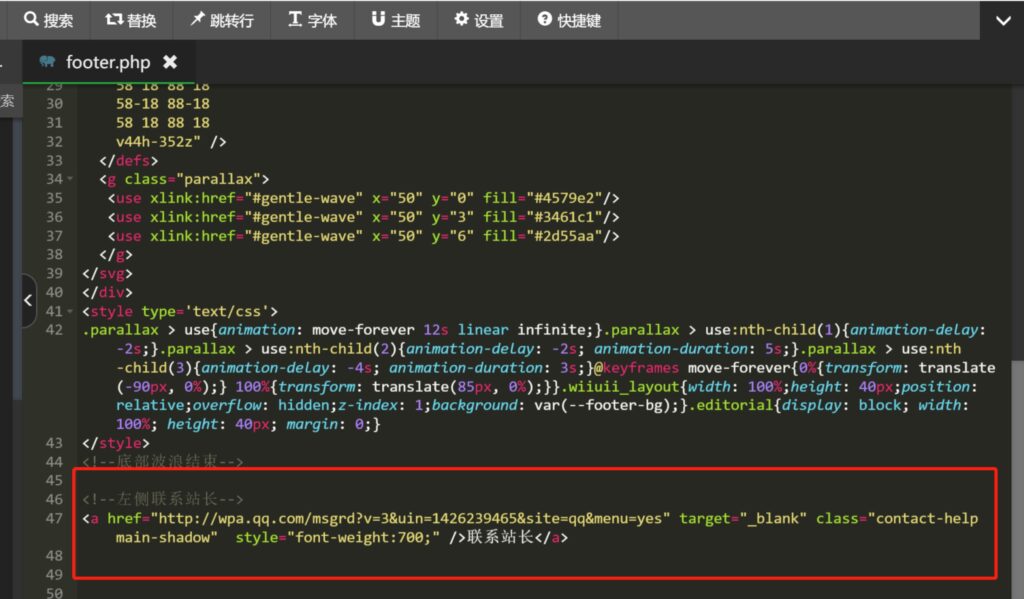
Task: Open the vertical 索 sidebar tab
Action: click(x=8, y=100)
